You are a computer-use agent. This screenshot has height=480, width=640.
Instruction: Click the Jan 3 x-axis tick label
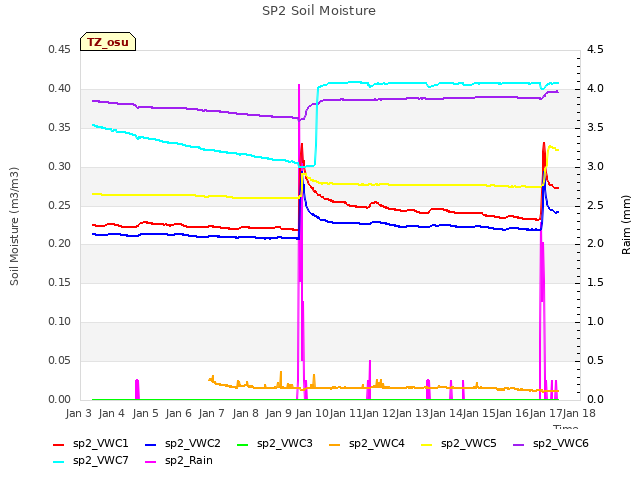(78, 413)
